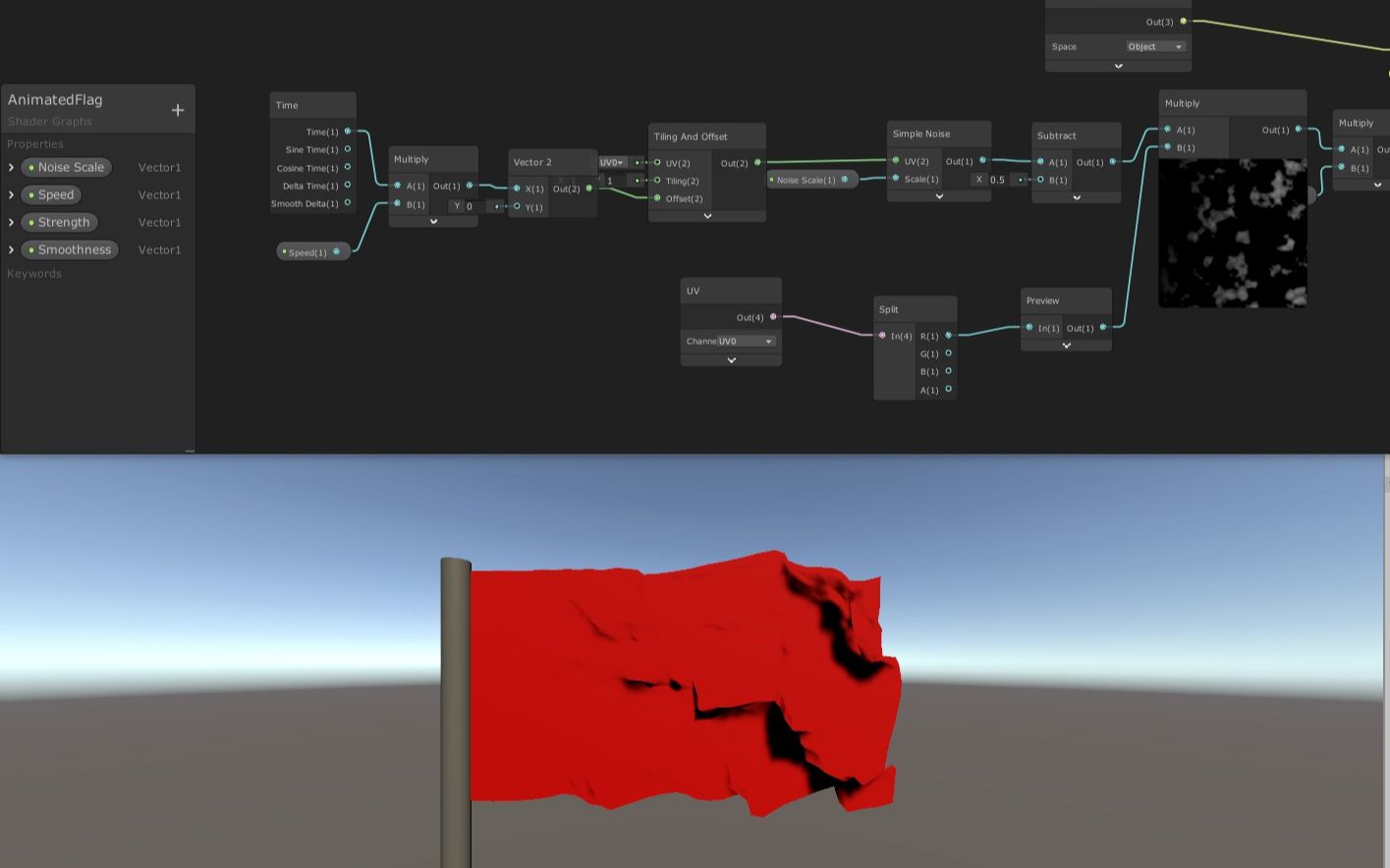The image size is (1390, 868).
Task: Click the + button to add a new shader property
Action: point(177,109)
